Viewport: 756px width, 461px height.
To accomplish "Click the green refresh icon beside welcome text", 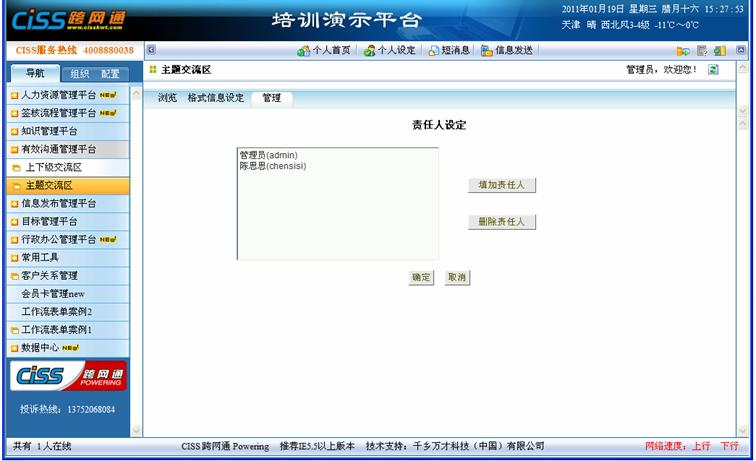I will pos(713,70).
